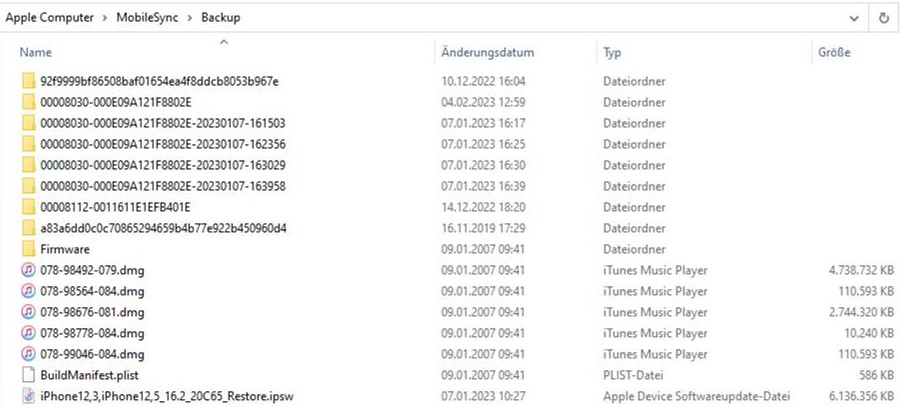This screenshot has width=900, height=407.
Task: Click date 10.12.2022 16:04
Action: pos(483,81)
